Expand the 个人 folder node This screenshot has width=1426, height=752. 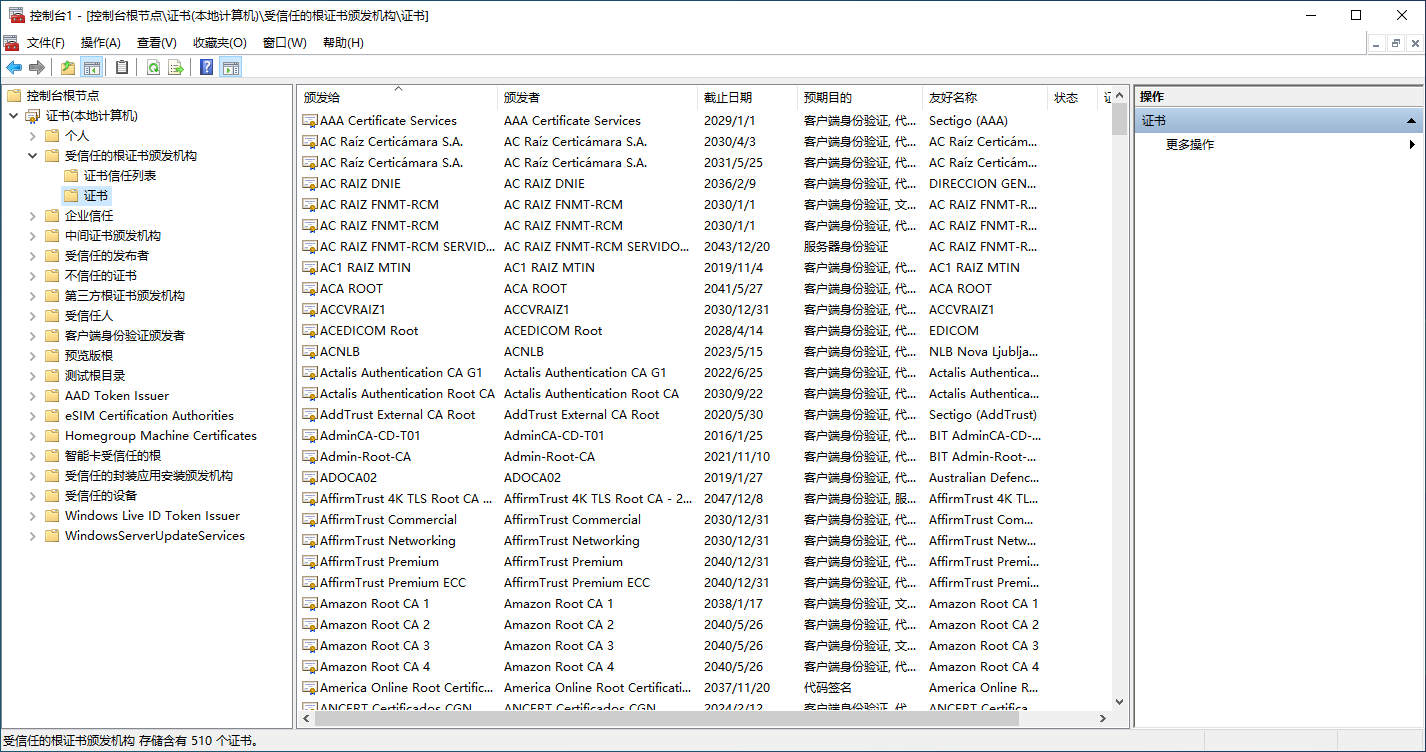tap(32, 136)
